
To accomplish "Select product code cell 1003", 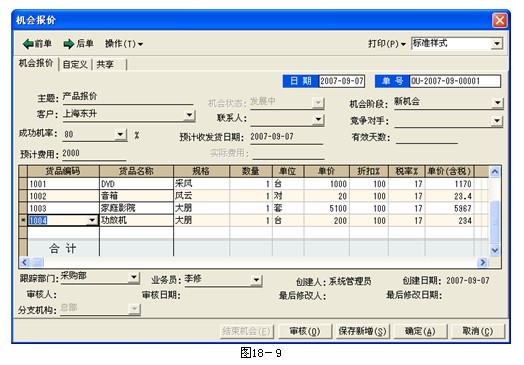I will point(63,208).
